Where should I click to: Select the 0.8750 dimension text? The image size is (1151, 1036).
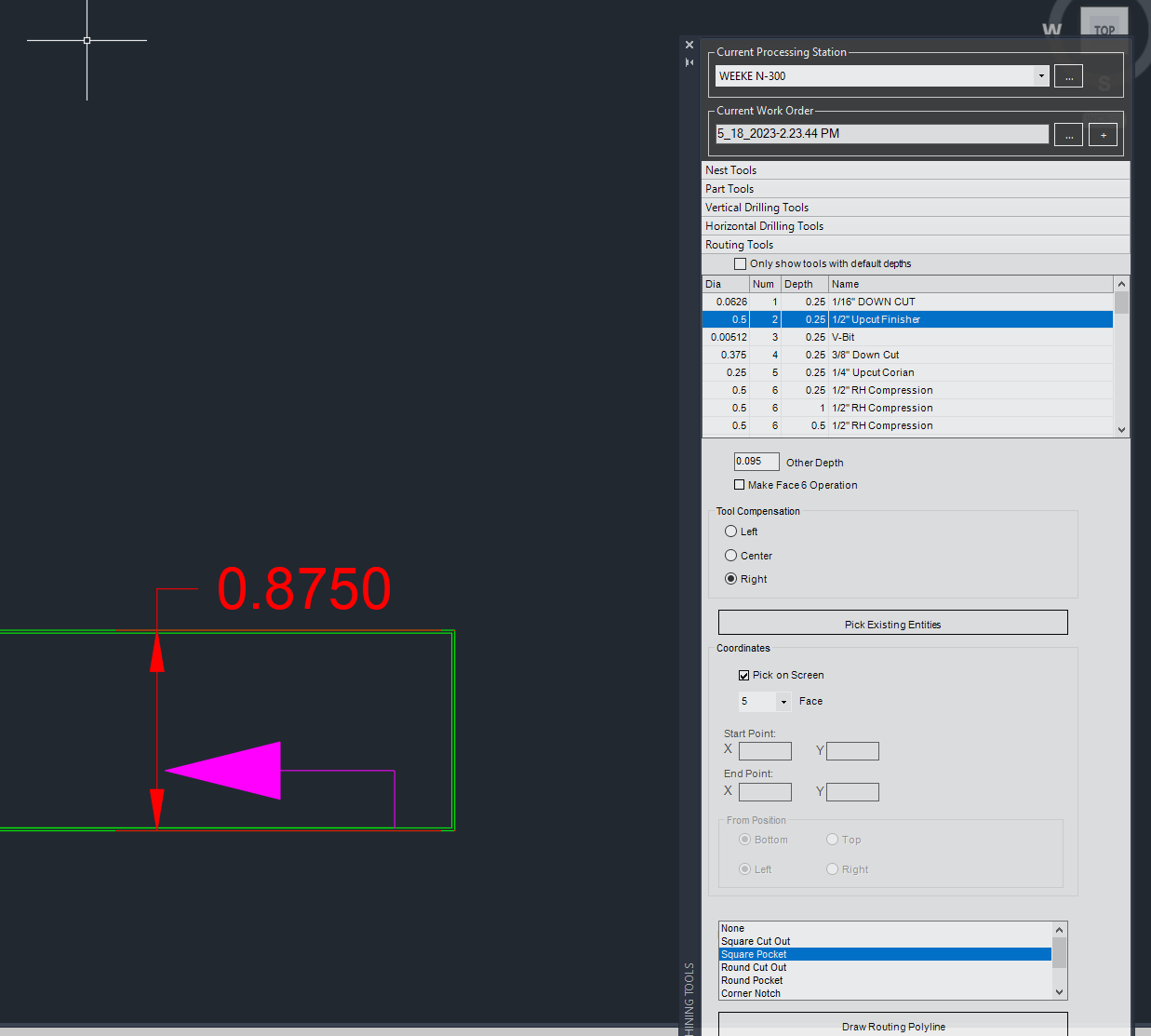[x=304, y=588]
